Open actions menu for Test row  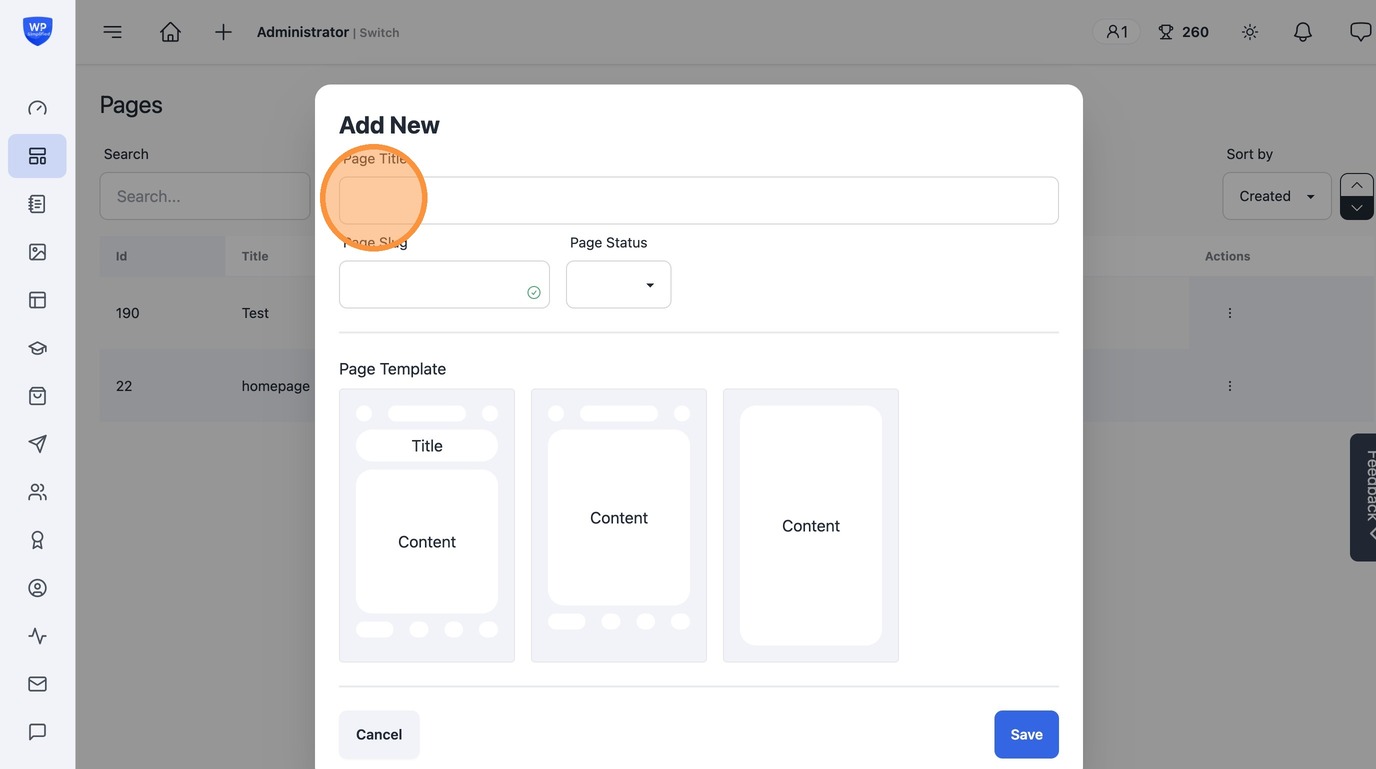tap(1230, 313)
